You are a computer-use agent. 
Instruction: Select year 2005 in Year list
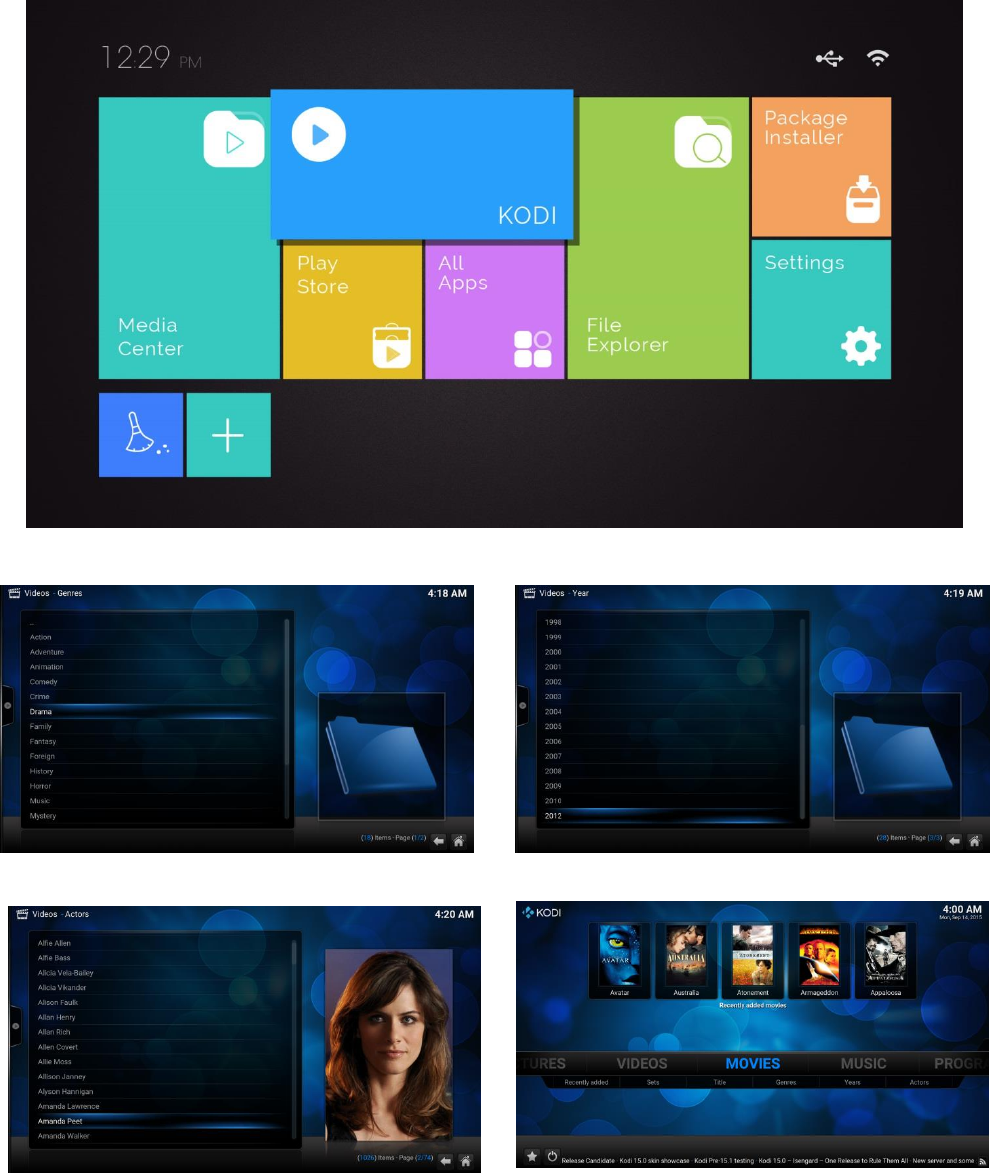click(x=669, y=726)
